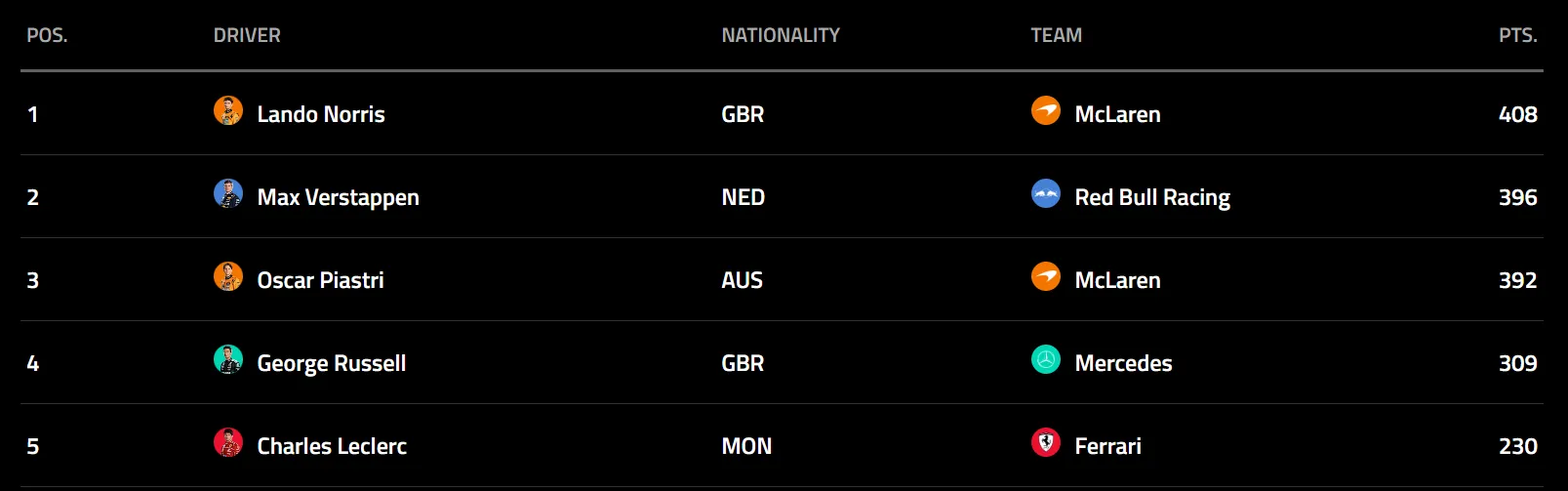
Task: Click Max Verstappen driver avatar icon
Action: coord(228,194)
